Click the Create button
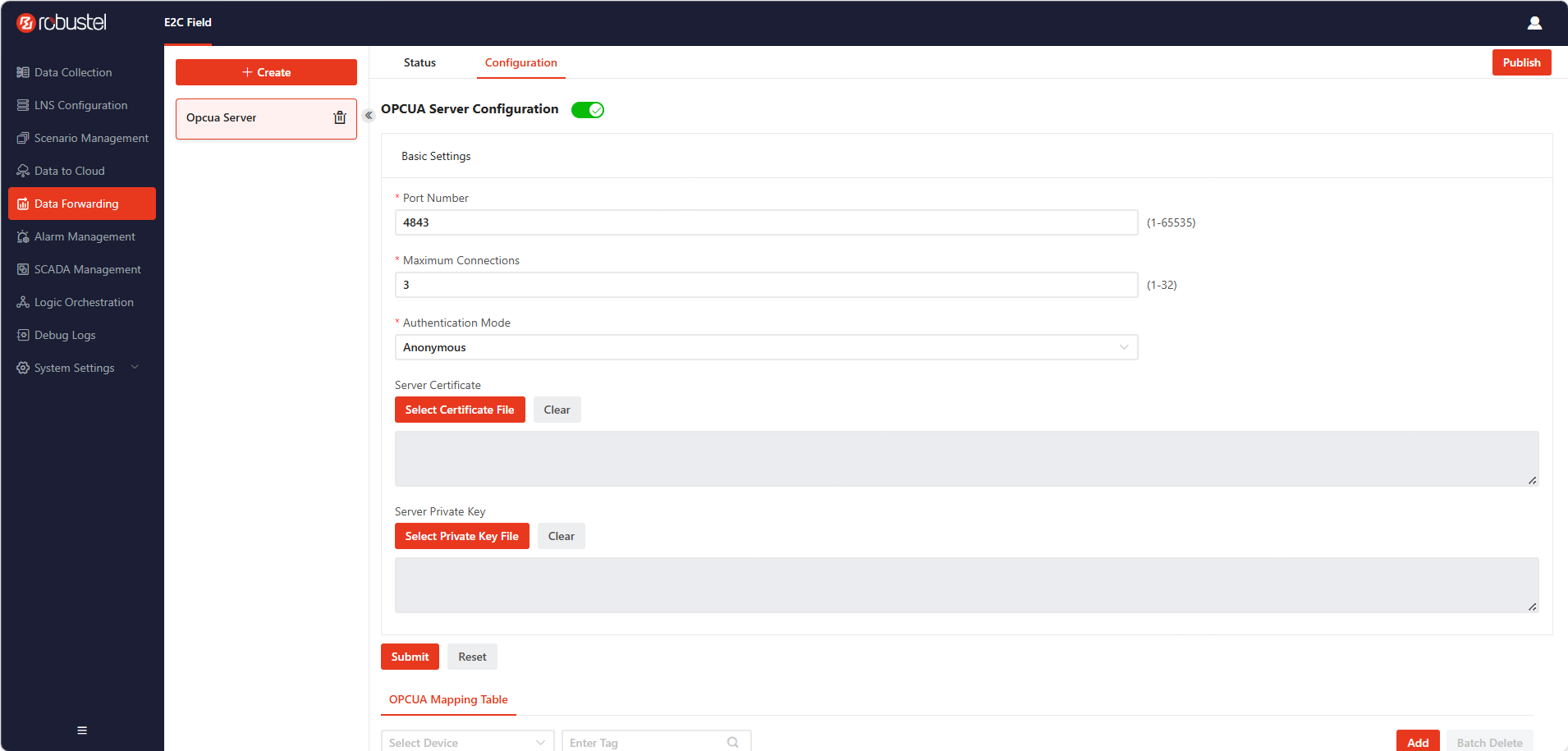This screenshot has height=751, width=1568. (266, 72)
